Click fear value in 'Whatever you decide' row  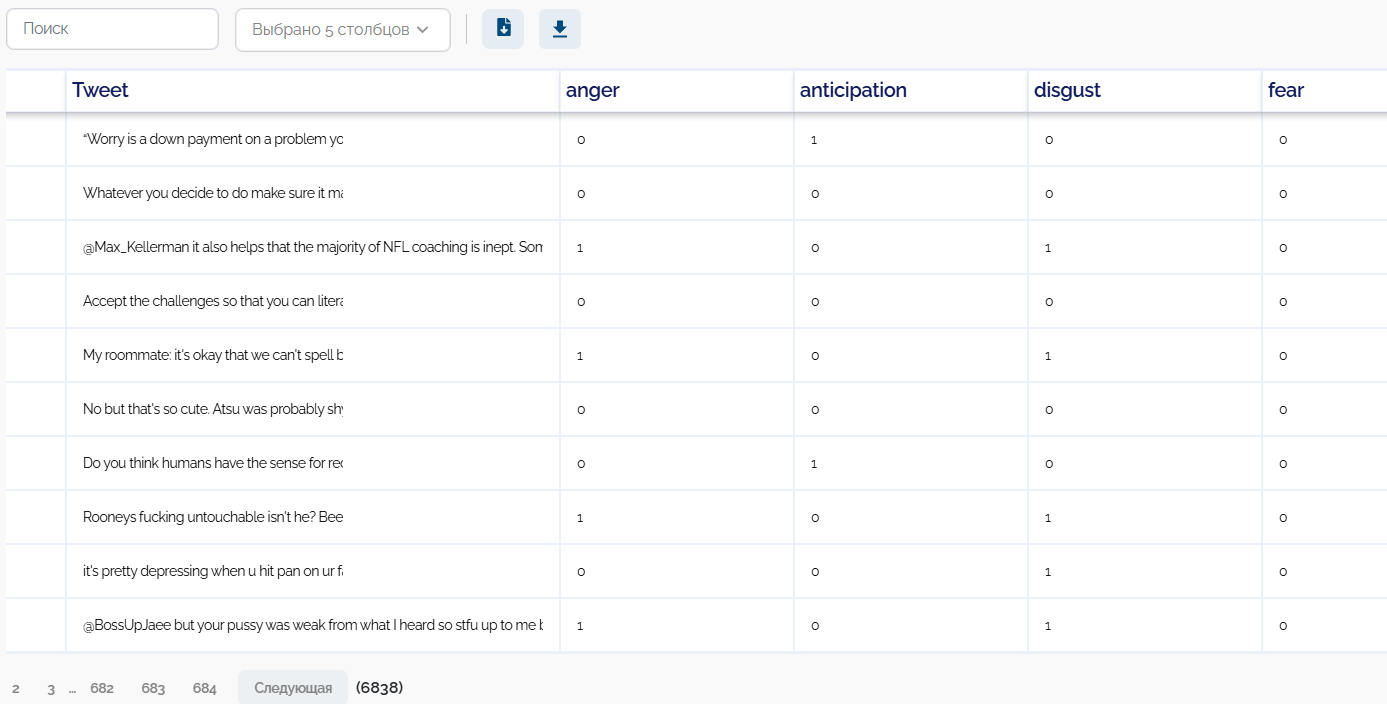[x=1283, y=194]
